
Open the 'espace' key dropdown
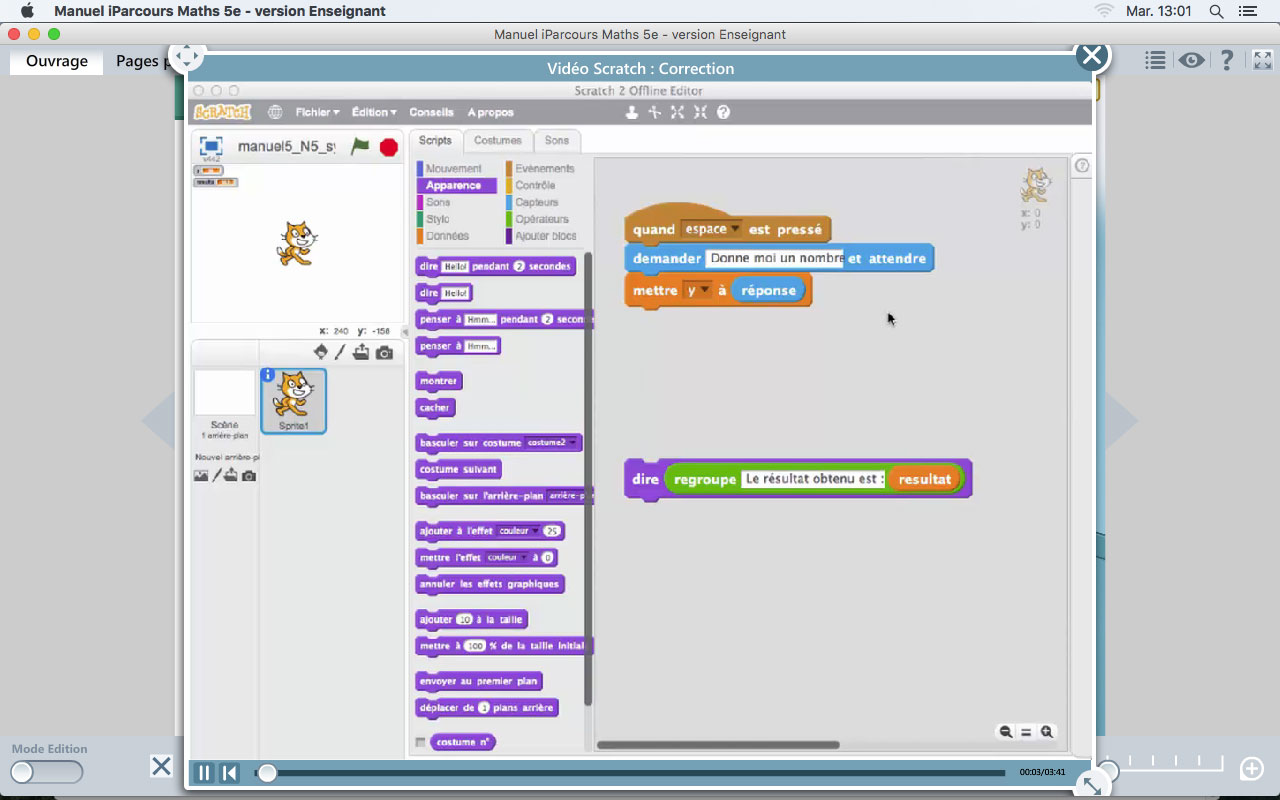pyautogui.click(x=711, y=229)
